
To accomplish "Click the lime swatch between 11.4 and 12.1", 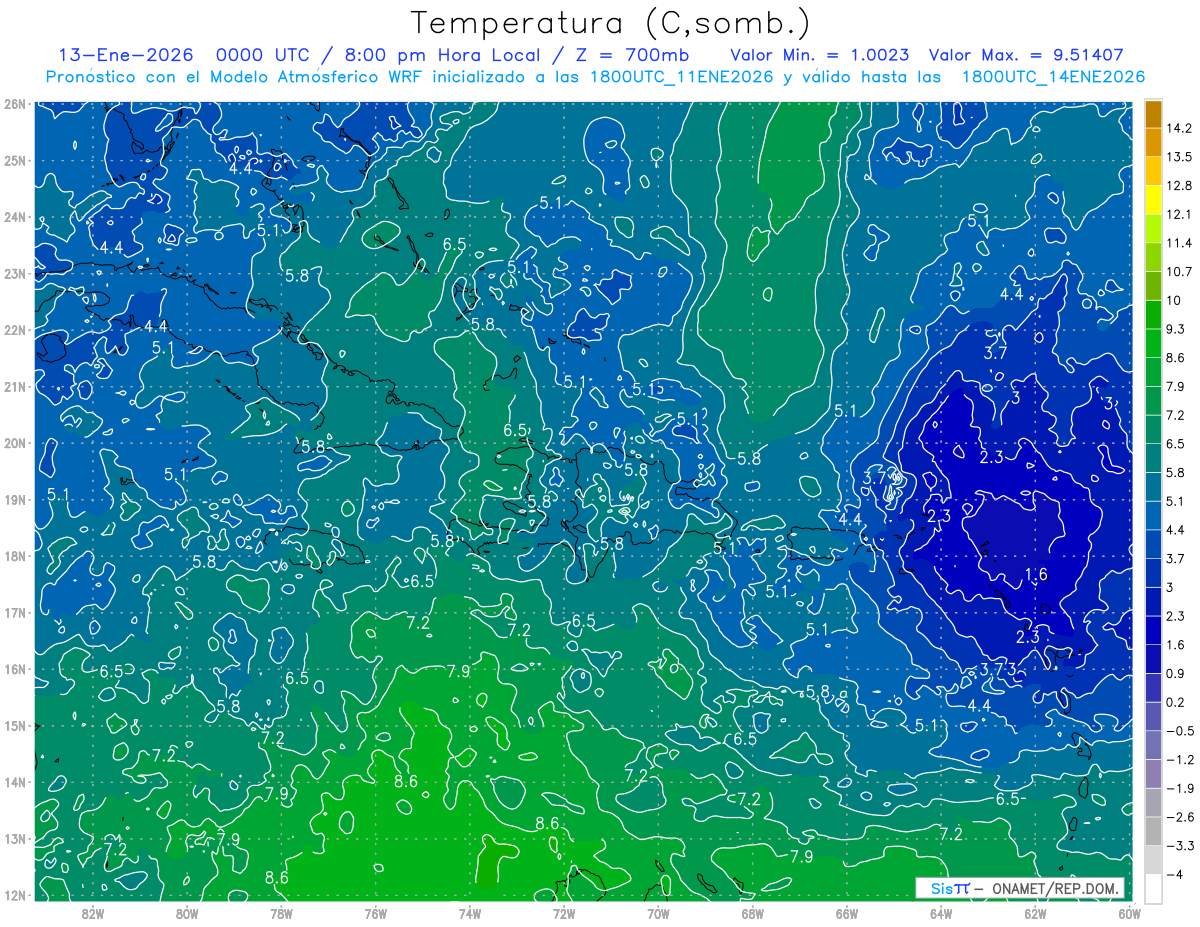I will [x=1153, y=228].
